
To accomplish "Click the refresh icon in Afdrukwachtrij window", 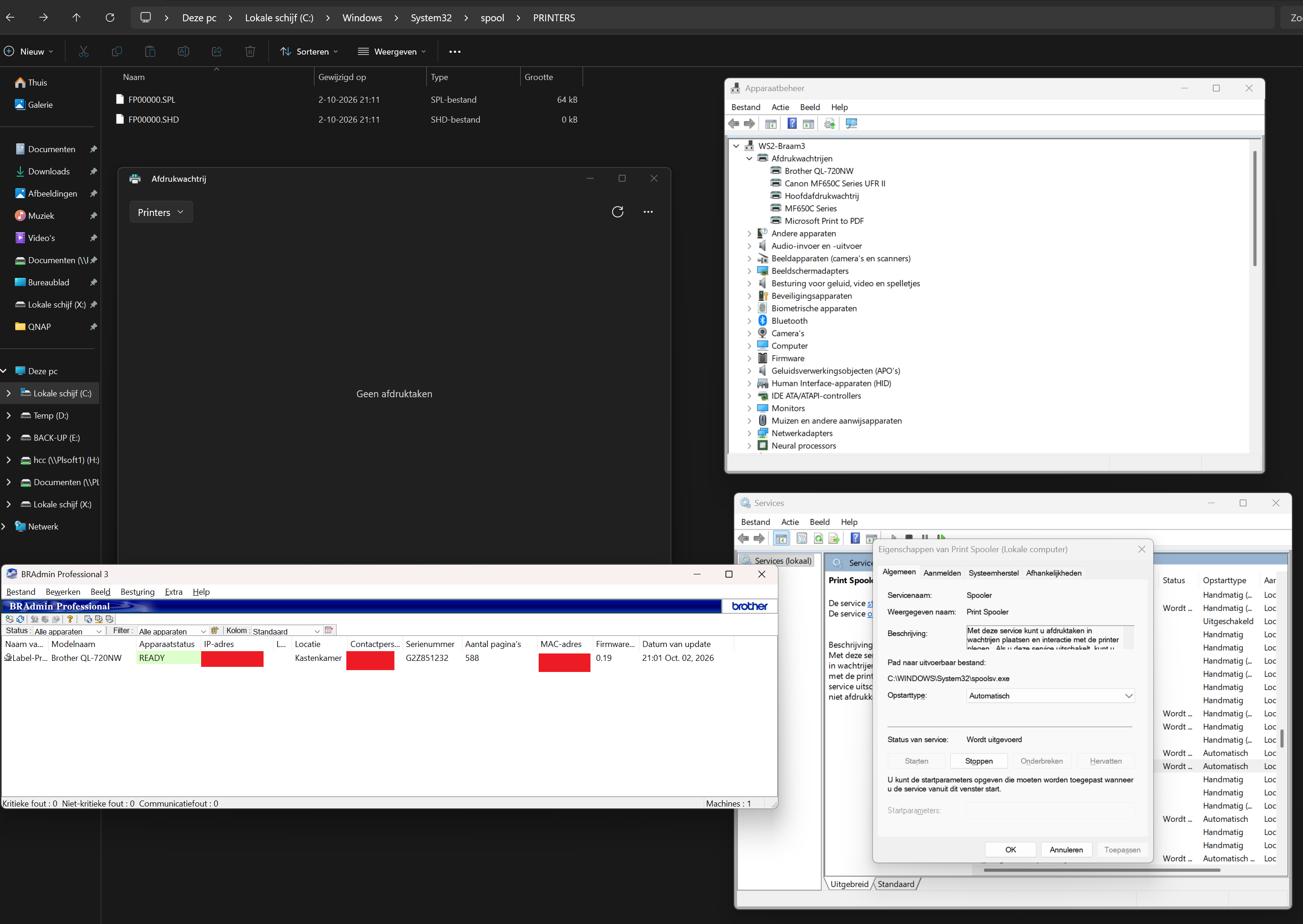I will point(618,212).
